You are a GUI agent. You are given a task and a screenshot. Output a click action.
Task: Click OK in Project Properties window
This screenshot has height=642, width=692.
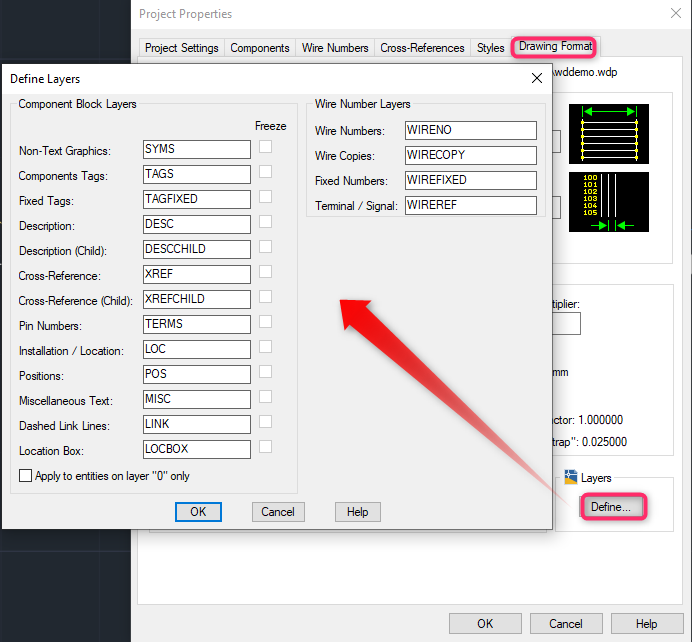485,623
